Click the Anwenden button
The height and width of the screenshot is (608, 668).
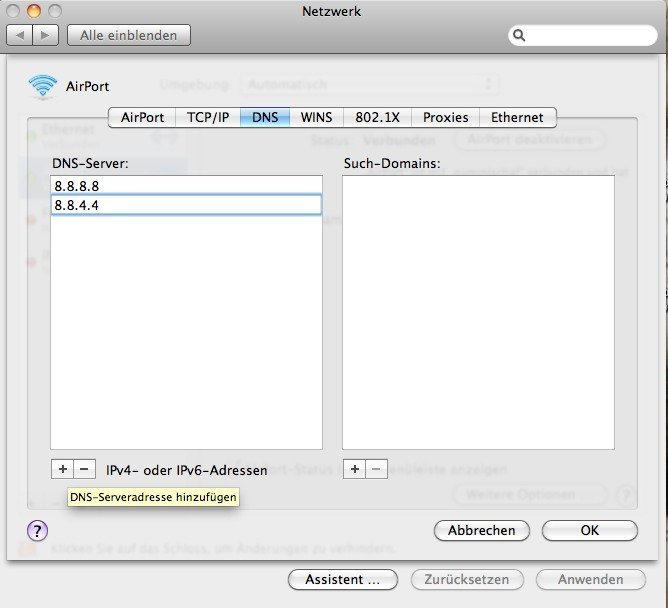[x=591, y=580]
